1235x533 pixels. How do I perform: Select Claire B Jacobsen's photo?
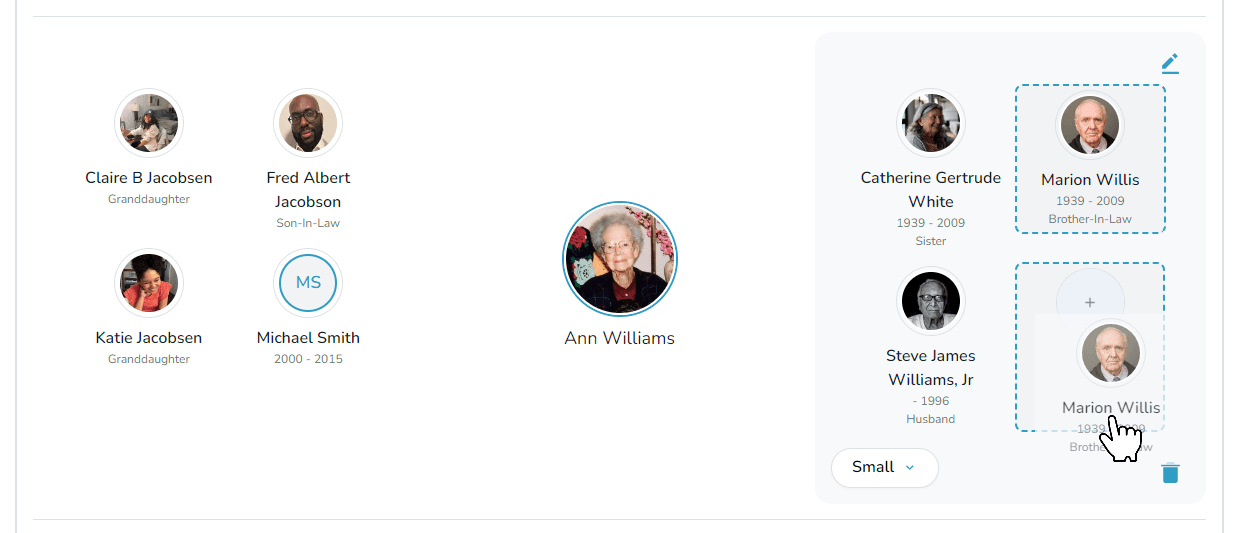(149, 123)
